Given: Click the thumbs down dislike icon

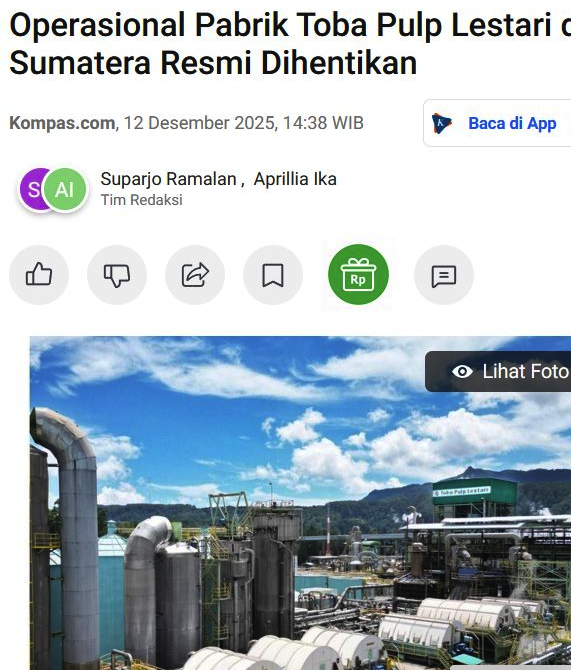Looking at the screenshot, I should pyautogui.click(x=117, y=275).
